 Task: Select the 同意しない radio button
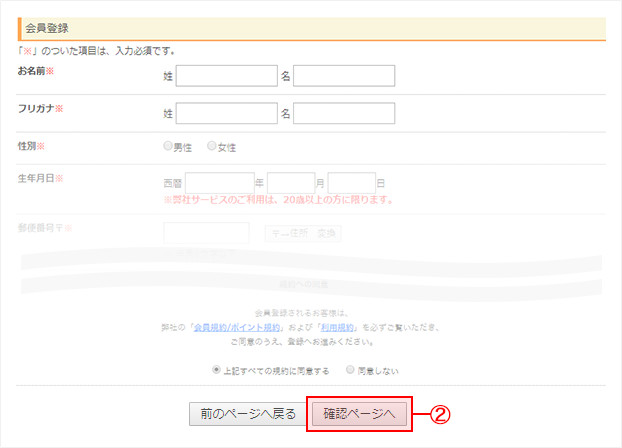coord(350,370)
